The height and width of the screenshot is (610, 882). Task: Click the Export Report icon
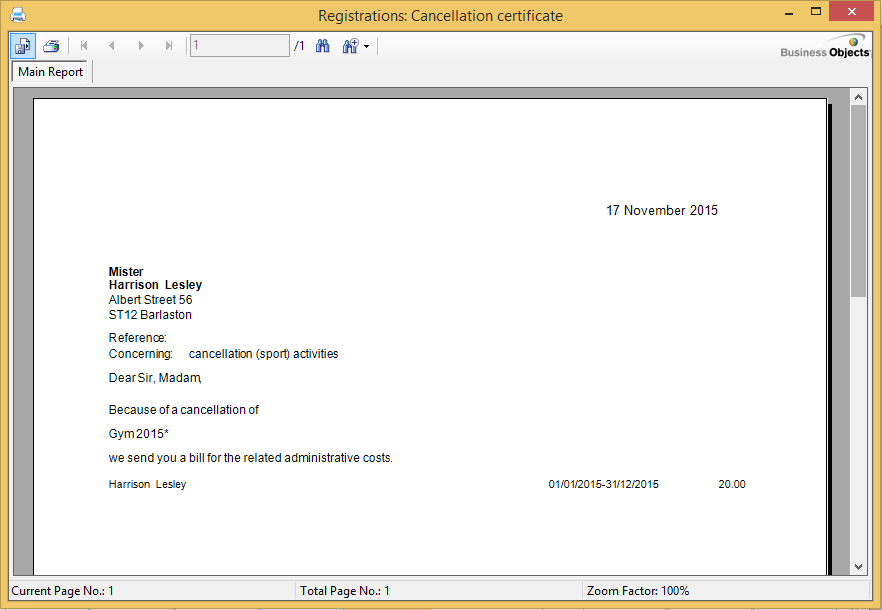tap(23, 46)
